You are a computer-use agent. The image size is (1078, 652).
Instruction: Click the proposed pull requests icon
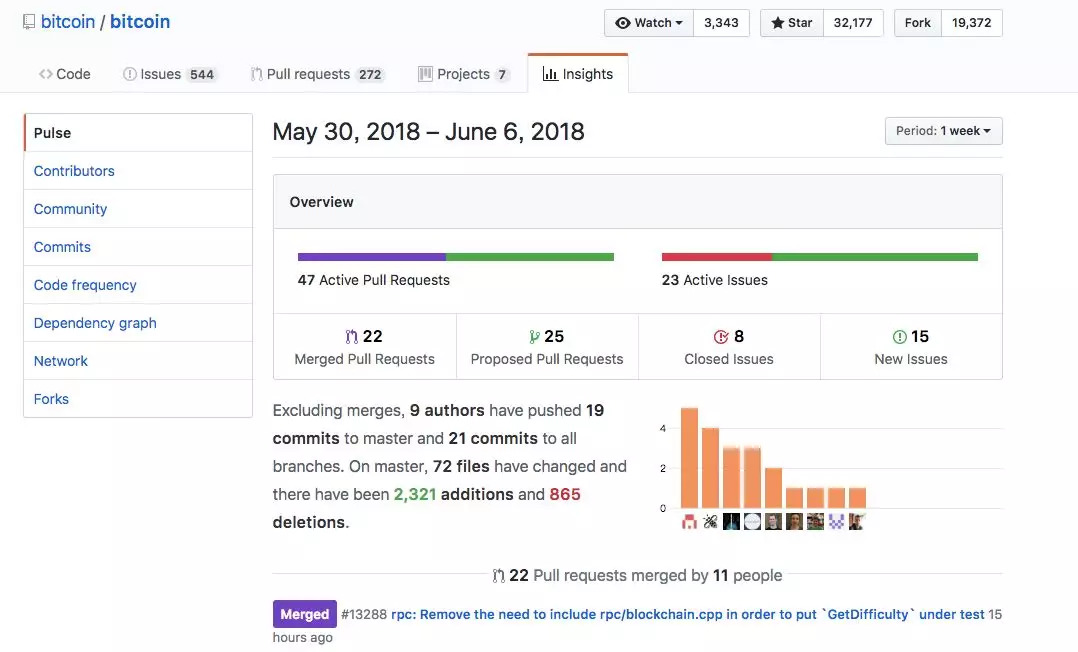(x=534, y=337)
